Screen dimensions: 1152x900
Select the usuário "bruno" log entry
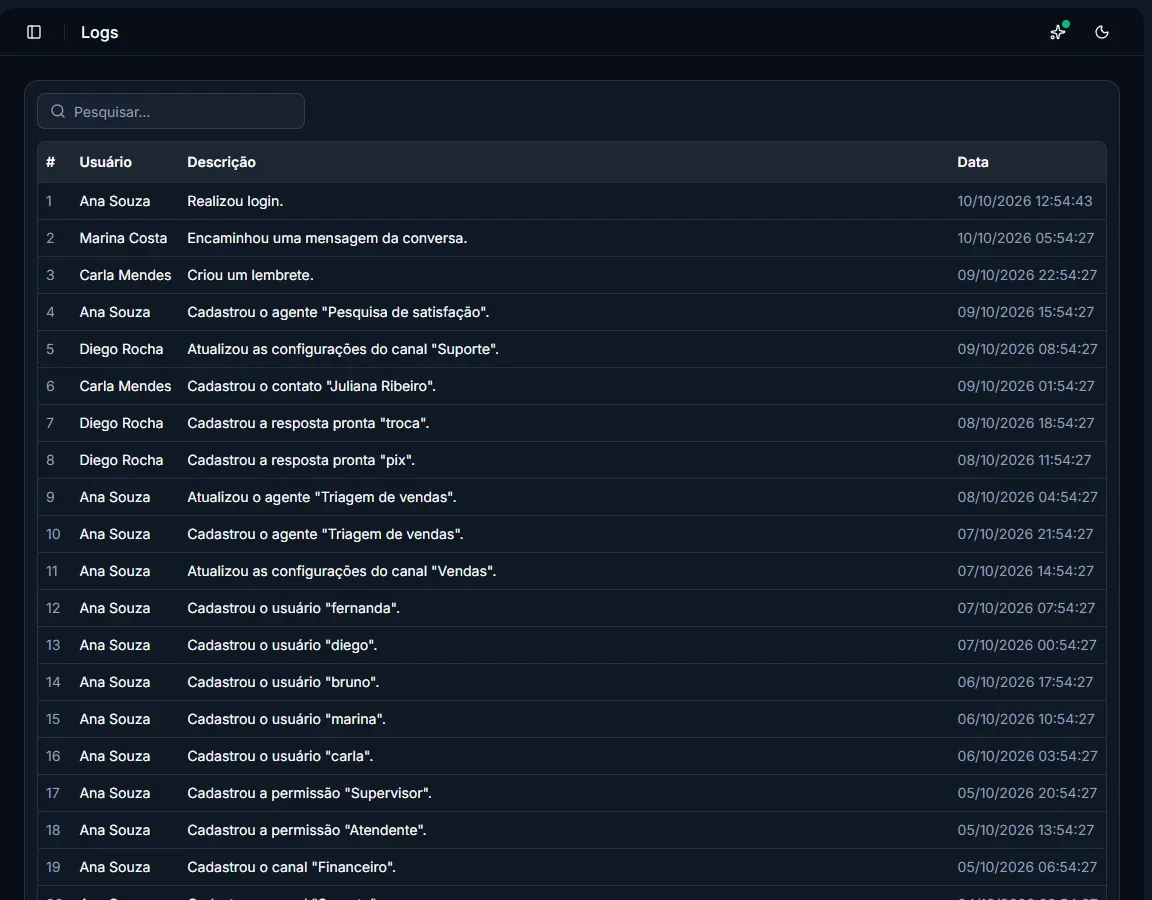point(284,682)
